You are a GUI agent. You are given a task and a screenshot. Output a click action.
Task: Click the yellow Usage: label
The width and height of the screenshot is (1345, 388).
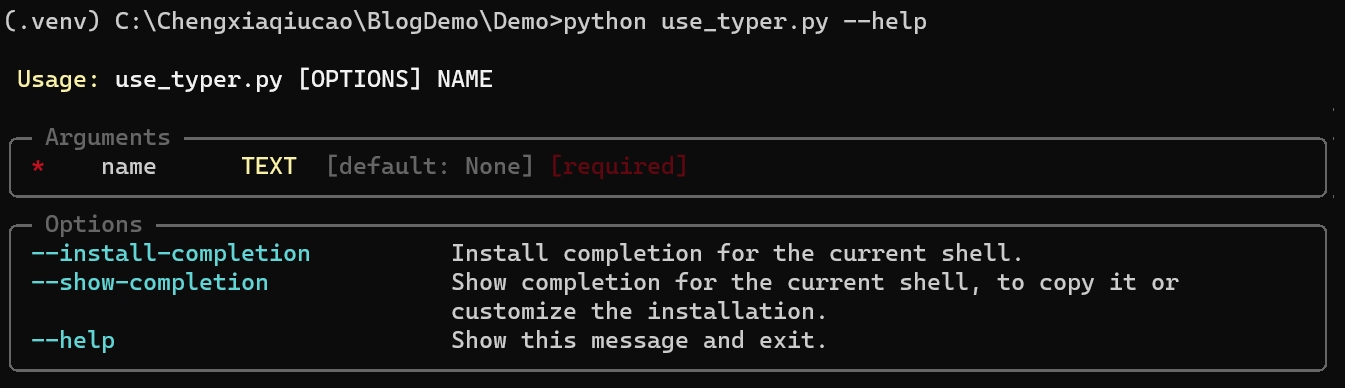tap(58, 79)
